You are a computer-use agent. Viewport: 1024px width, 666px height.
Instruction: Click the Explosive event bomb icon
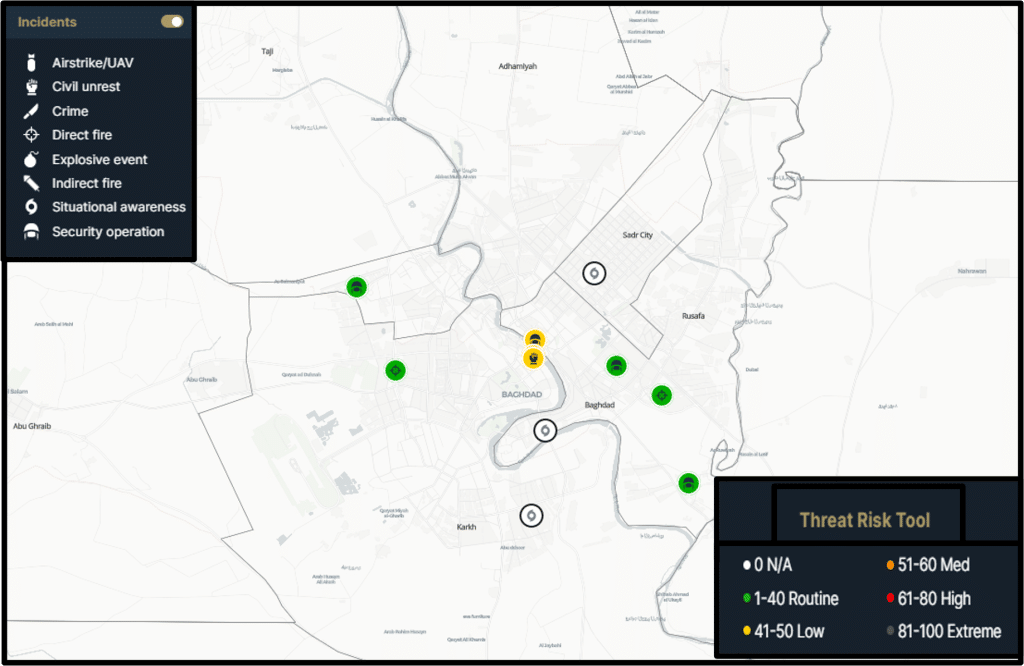coord(32,159)
